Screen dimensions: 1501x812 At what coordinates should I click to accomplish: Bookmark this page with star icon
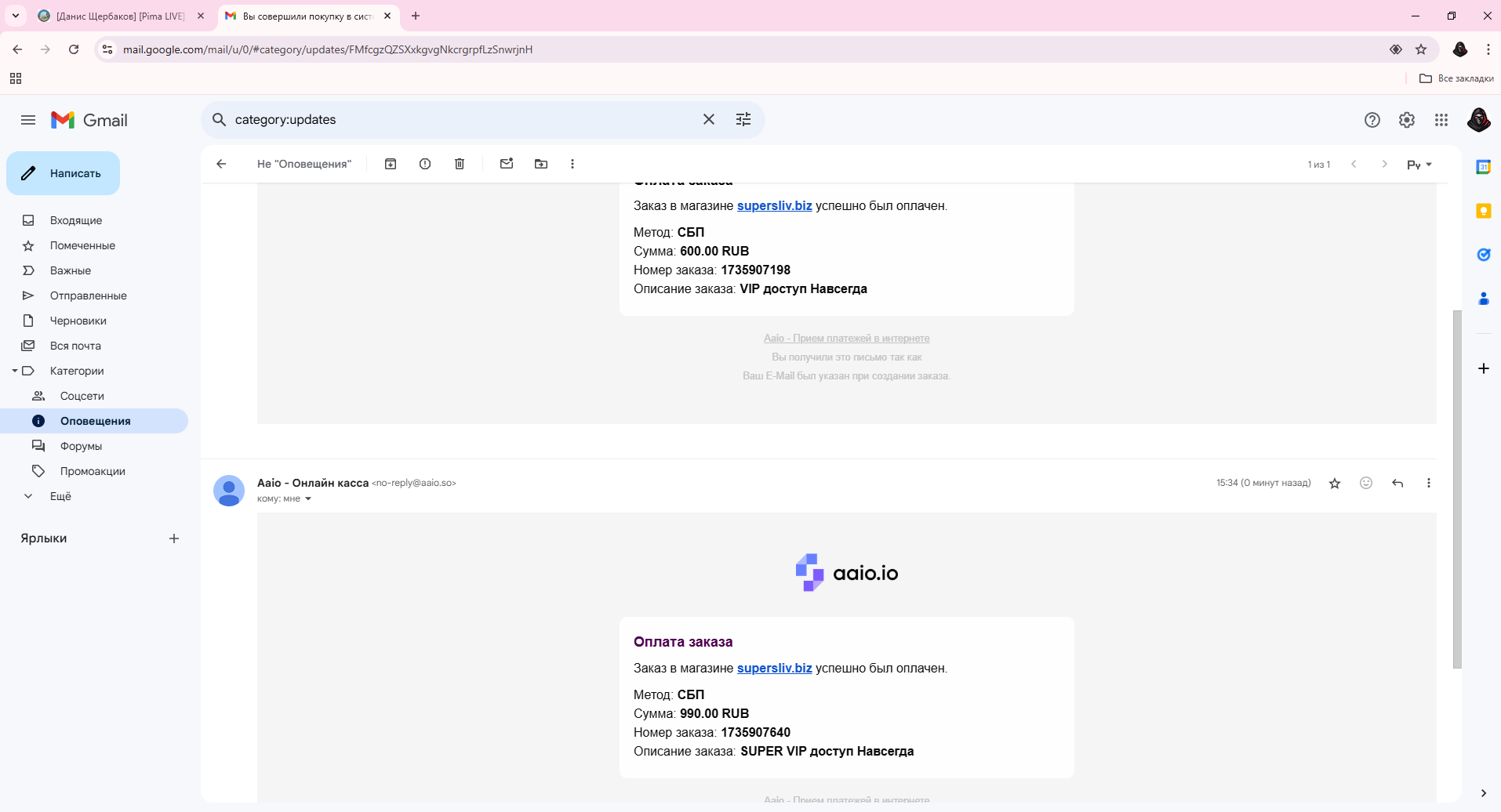click(1421, 49)
